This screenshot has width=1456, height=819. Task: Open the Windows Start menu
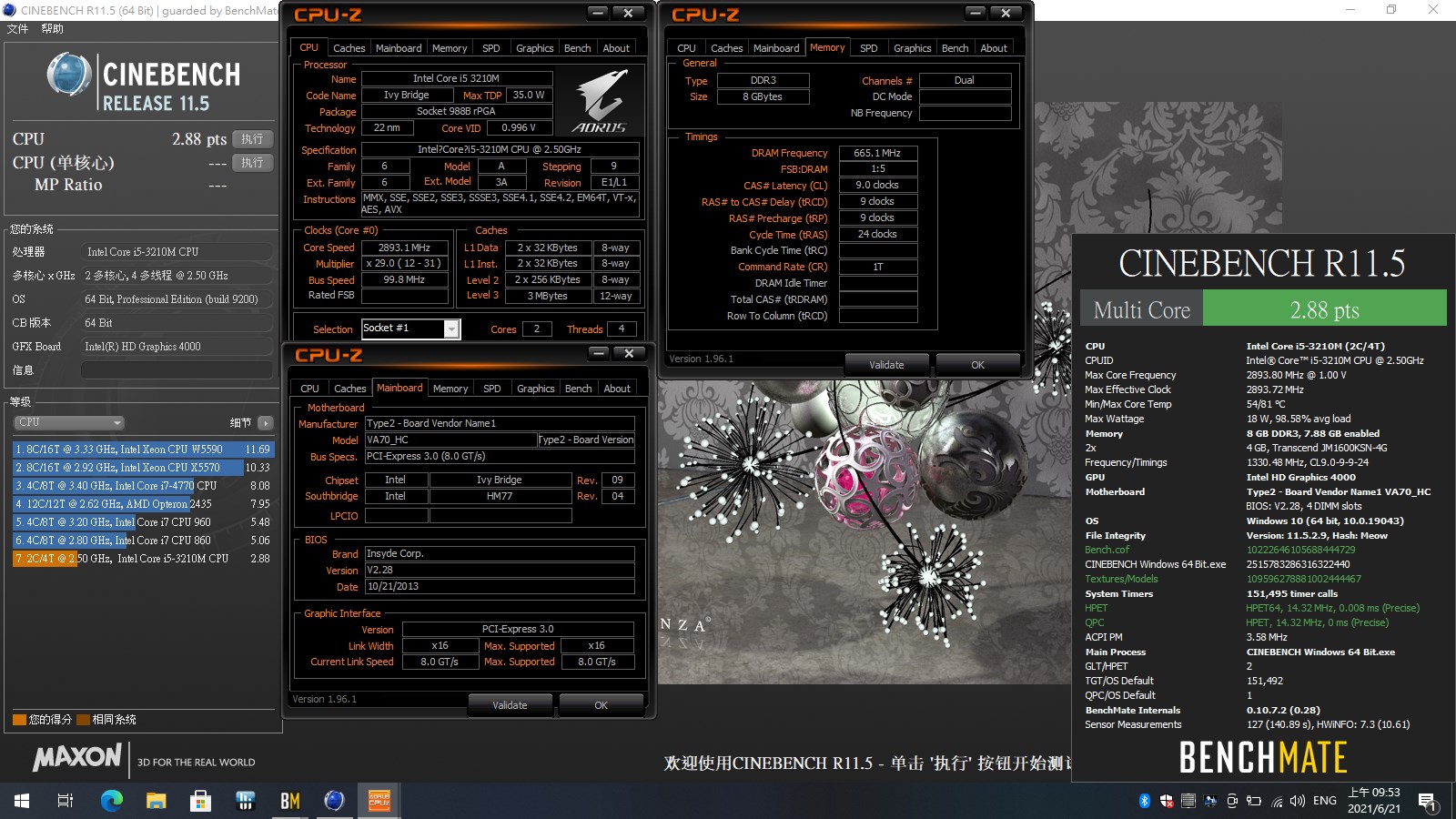pyautogui.click(x=22, y=801)
